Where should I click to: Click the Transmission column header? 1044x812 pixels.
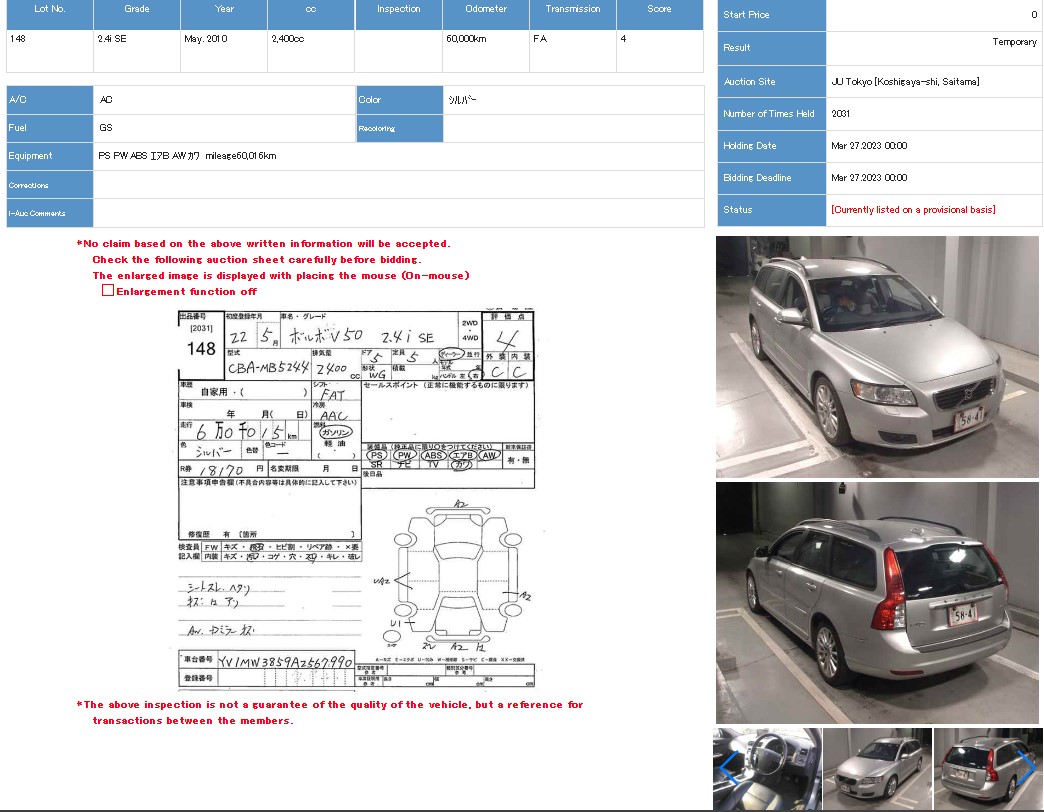[x=573, y=9]
